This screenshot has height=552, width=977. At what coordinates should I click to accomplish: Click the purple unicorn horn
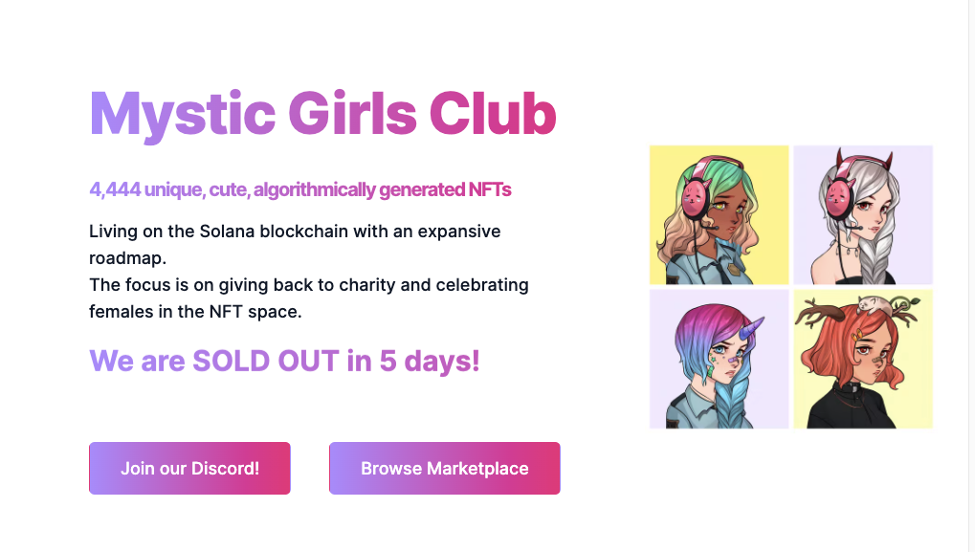(750, 329)
